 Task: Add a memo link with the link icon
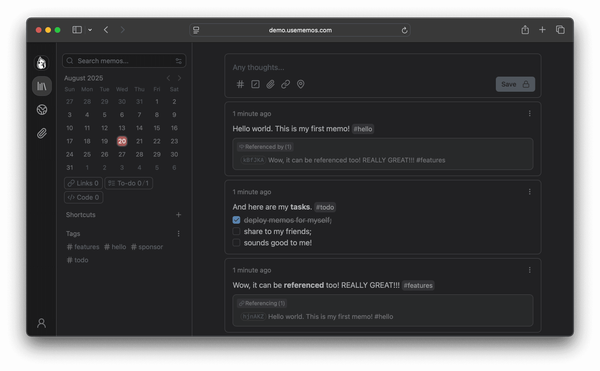click(x=285, y=84)
